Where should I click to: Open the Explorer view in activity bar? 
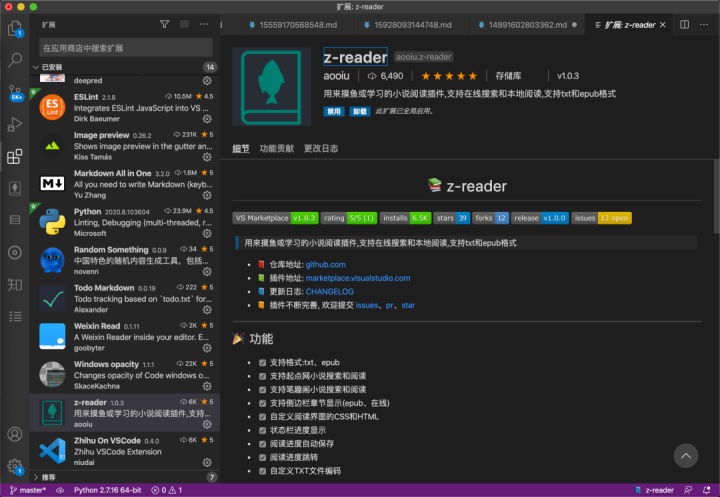pos(15,28)
